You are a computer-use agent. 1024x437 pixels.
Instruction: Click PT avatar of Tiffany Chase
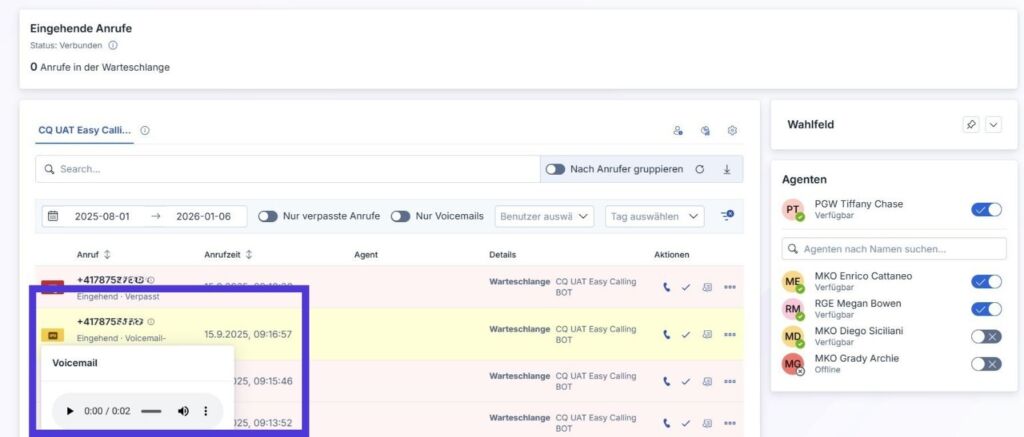793,210
